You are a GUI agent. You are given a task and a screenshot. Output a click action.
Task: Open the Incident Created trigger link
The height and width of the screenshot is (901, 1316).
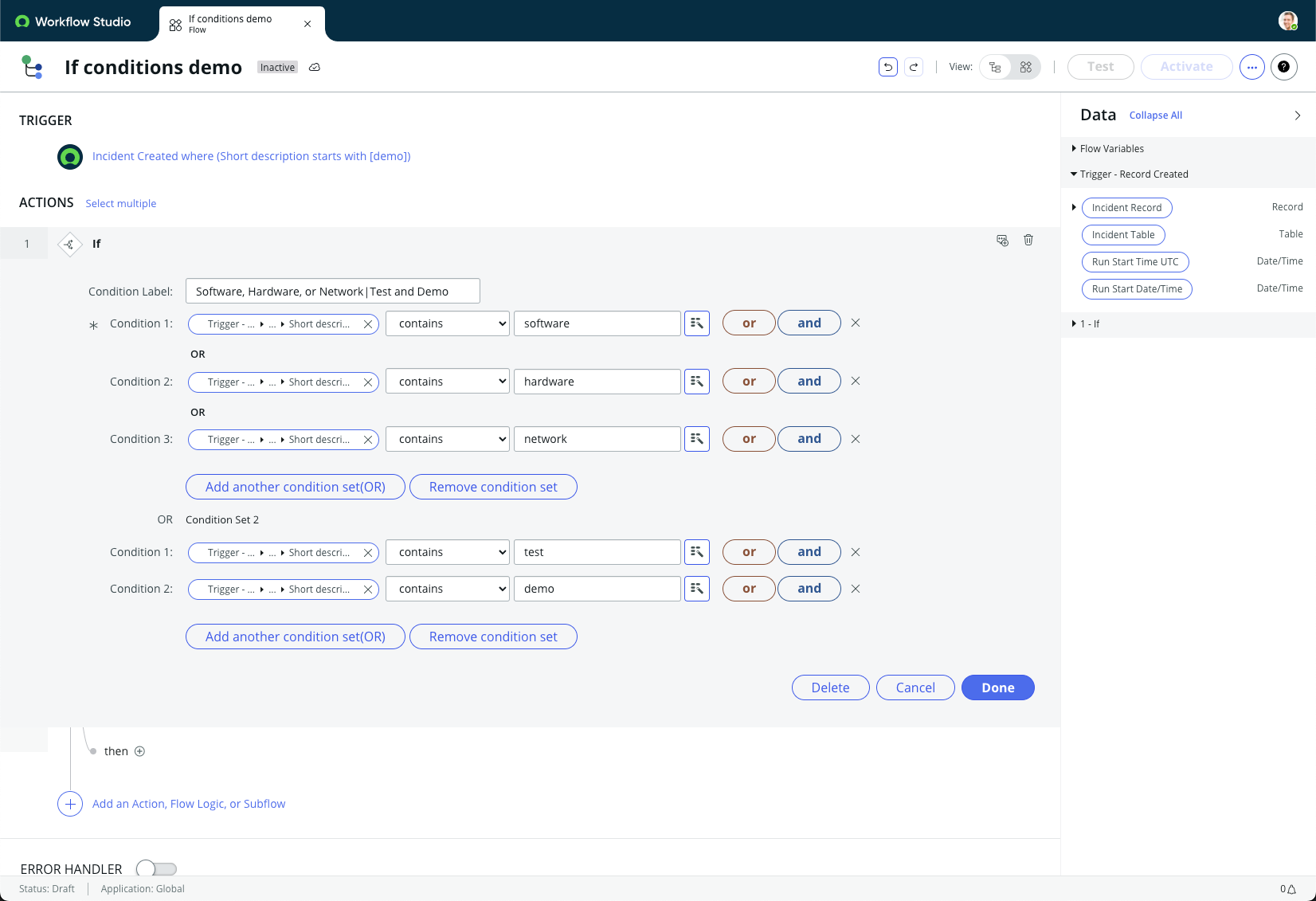(x=252, y=157)
